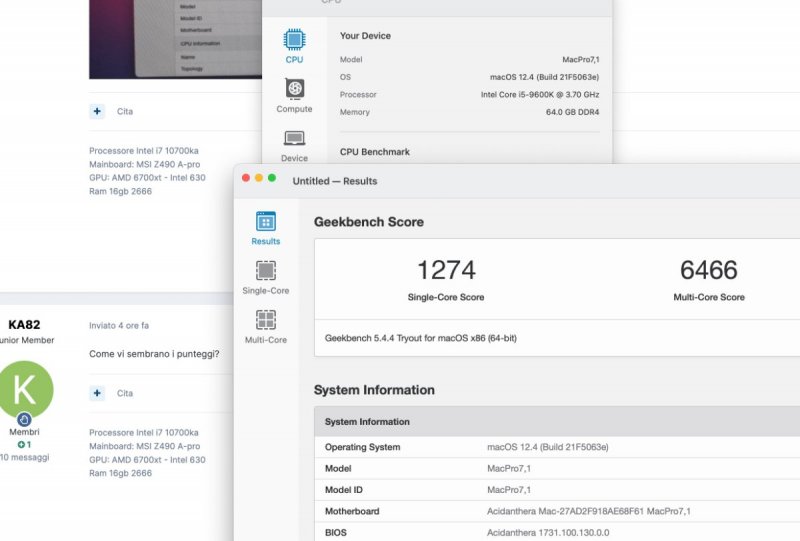Click the 1274 Single-Core Score value
800x541 pixels.
click(446, 269)
